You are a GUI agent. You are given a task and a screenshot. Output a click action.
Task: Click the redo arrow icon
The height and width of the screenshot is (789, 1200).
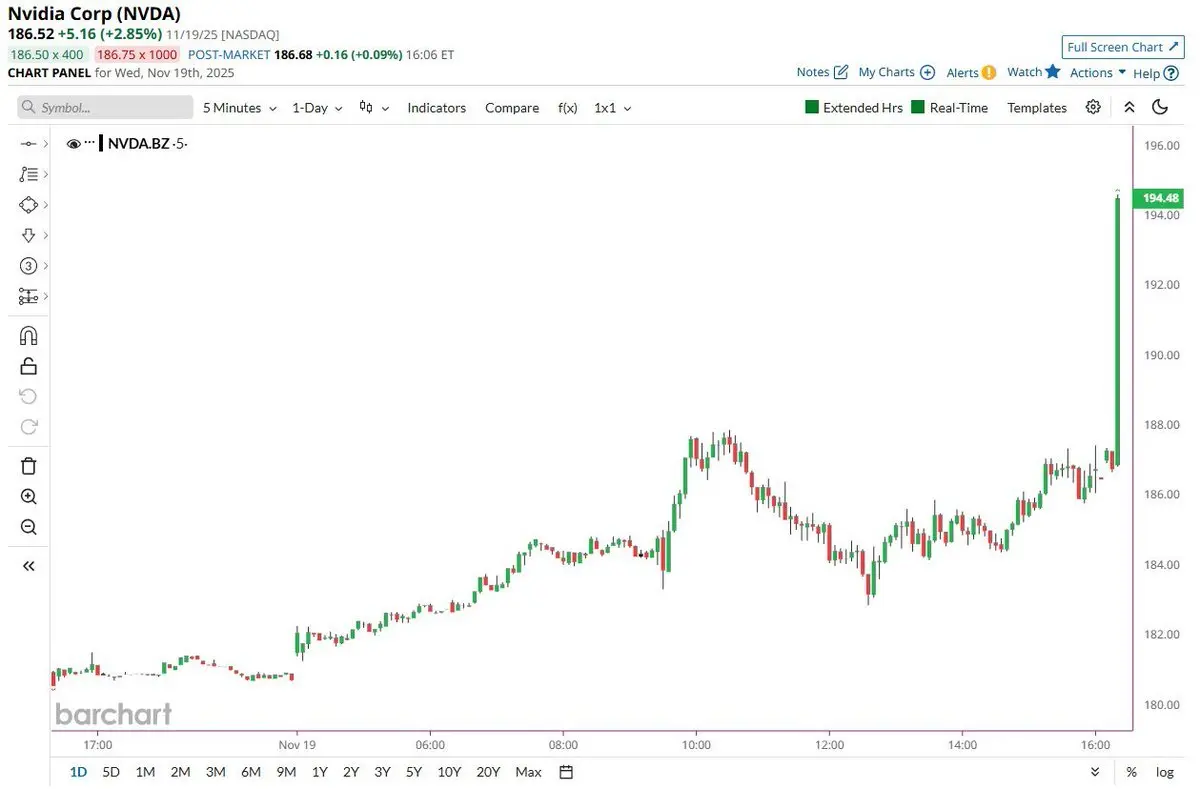(28, 427)
